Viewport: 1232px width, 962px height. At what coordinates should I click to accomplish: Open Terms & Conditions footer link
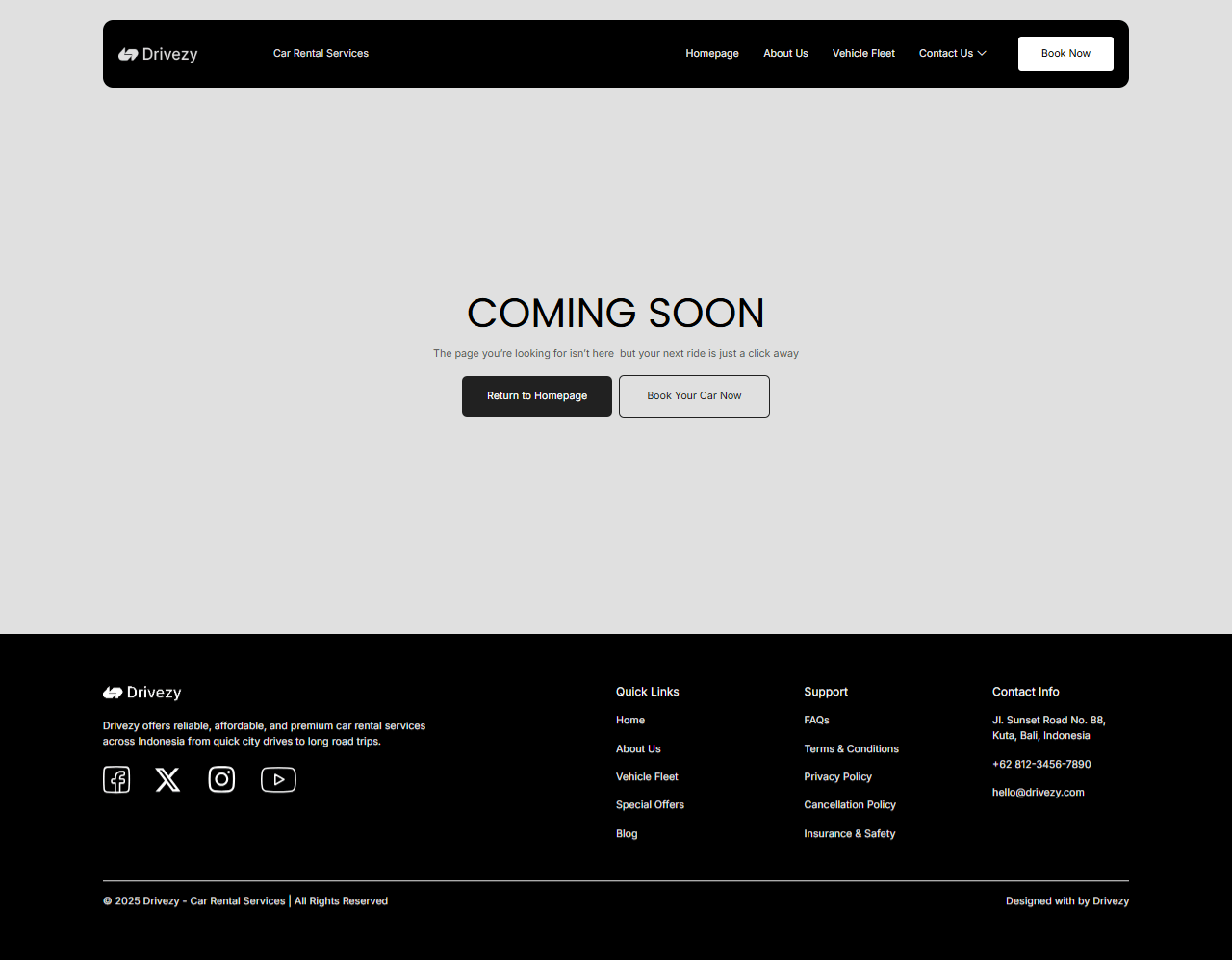pos(851,749)
